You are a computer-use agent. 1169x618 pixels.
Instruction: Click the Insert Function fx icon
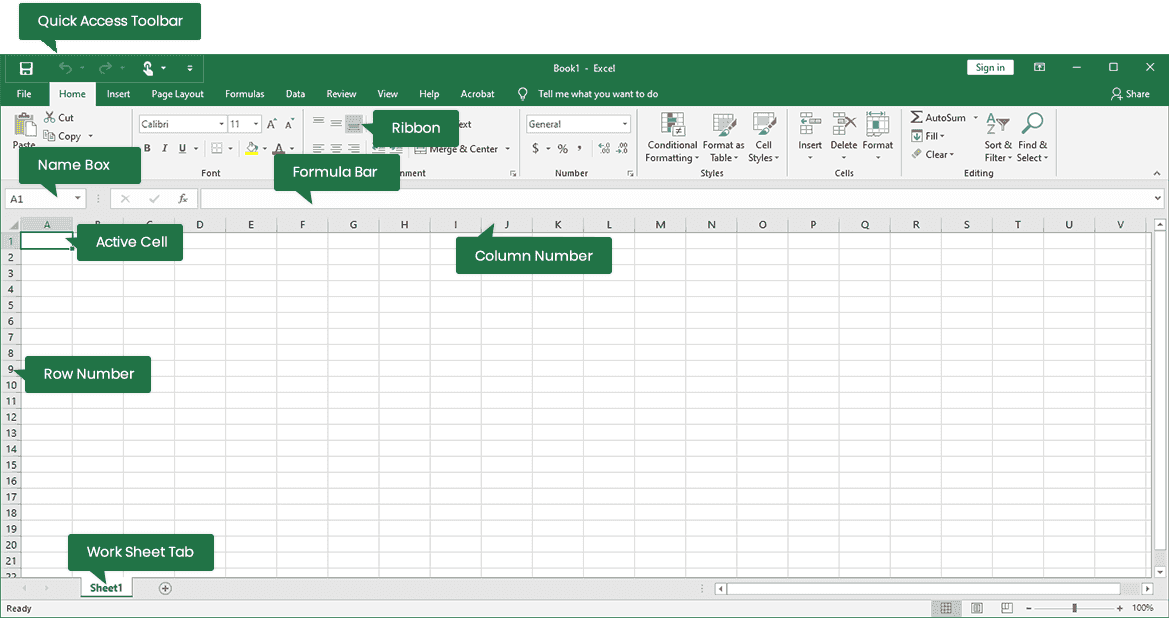coord(183,199)
